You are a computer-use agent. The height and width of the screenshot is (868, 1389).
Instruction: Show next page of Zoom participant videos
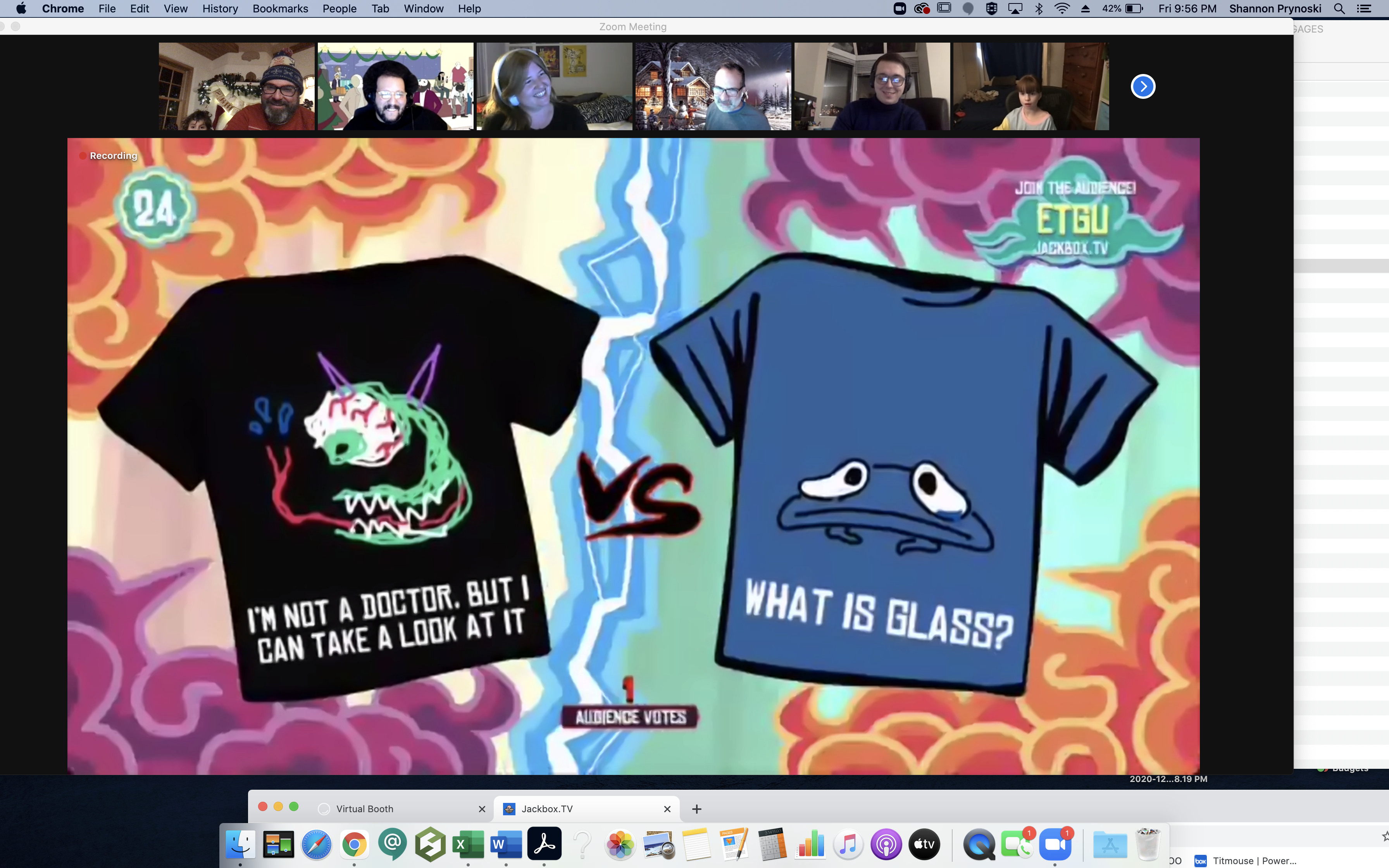pyautogui.click(x=1143, y=87)
